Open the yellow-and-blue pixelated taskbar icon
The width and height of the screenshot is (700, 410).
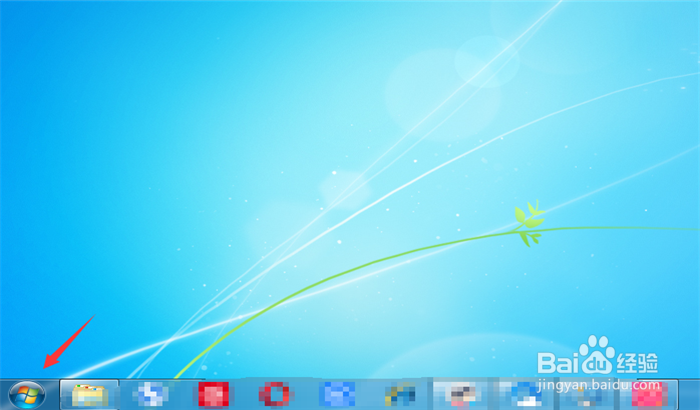click(x=400, y=394)
